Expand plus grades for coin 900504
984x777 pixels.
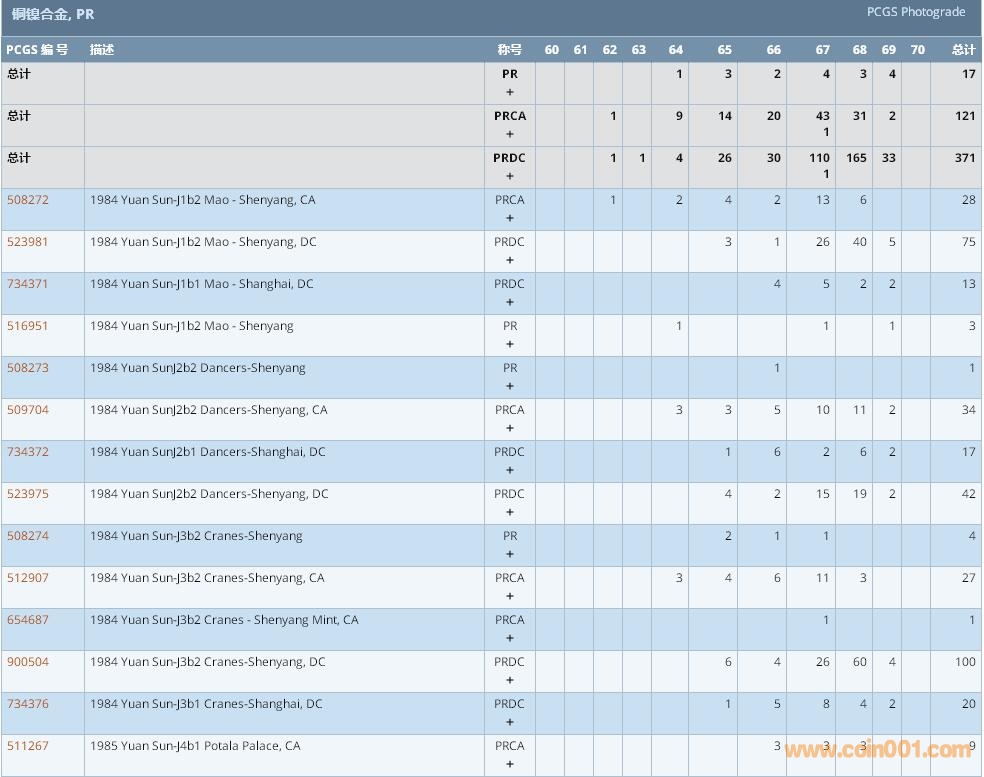[510, 680]
